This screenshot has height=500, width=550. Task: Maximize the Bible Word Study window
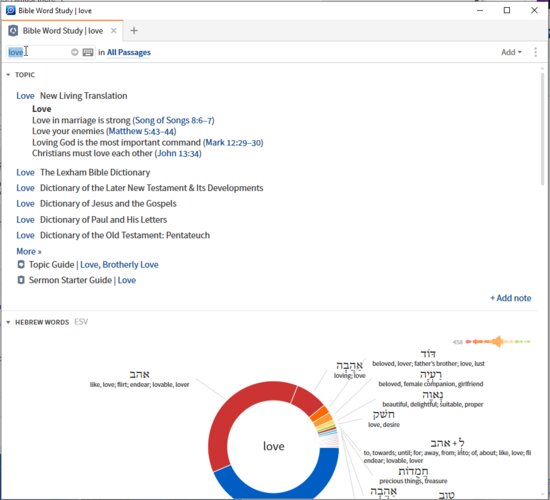(x=507, y=11)
